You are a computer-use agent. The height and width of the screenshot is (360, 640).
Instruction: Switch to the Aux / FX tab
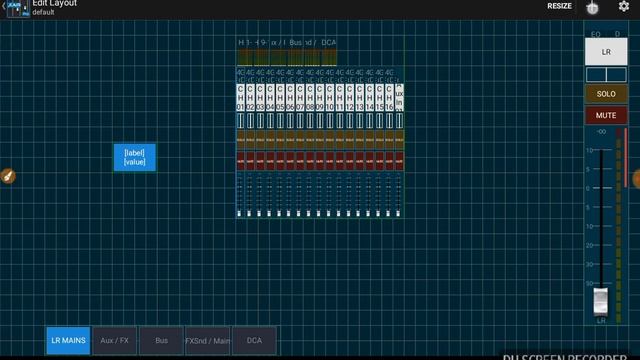(x=114, y=340)
